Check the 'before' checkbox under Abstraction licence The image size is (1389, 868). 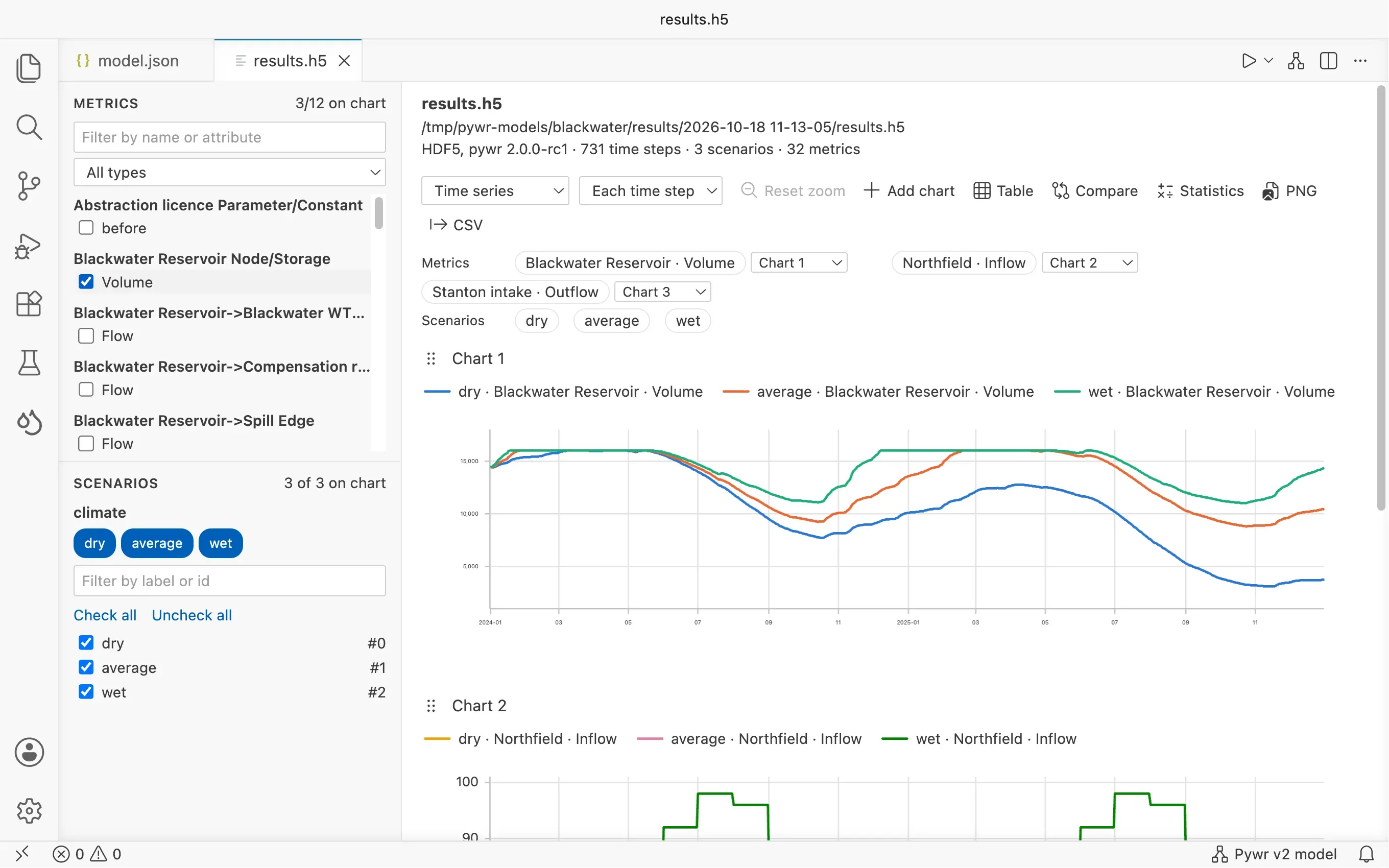(86, 228)
